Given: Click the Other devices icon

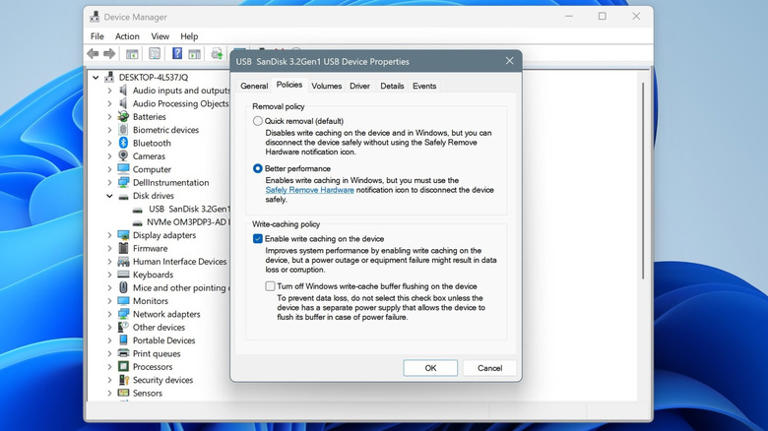Looking at the screenshot, I should point(123,327).
